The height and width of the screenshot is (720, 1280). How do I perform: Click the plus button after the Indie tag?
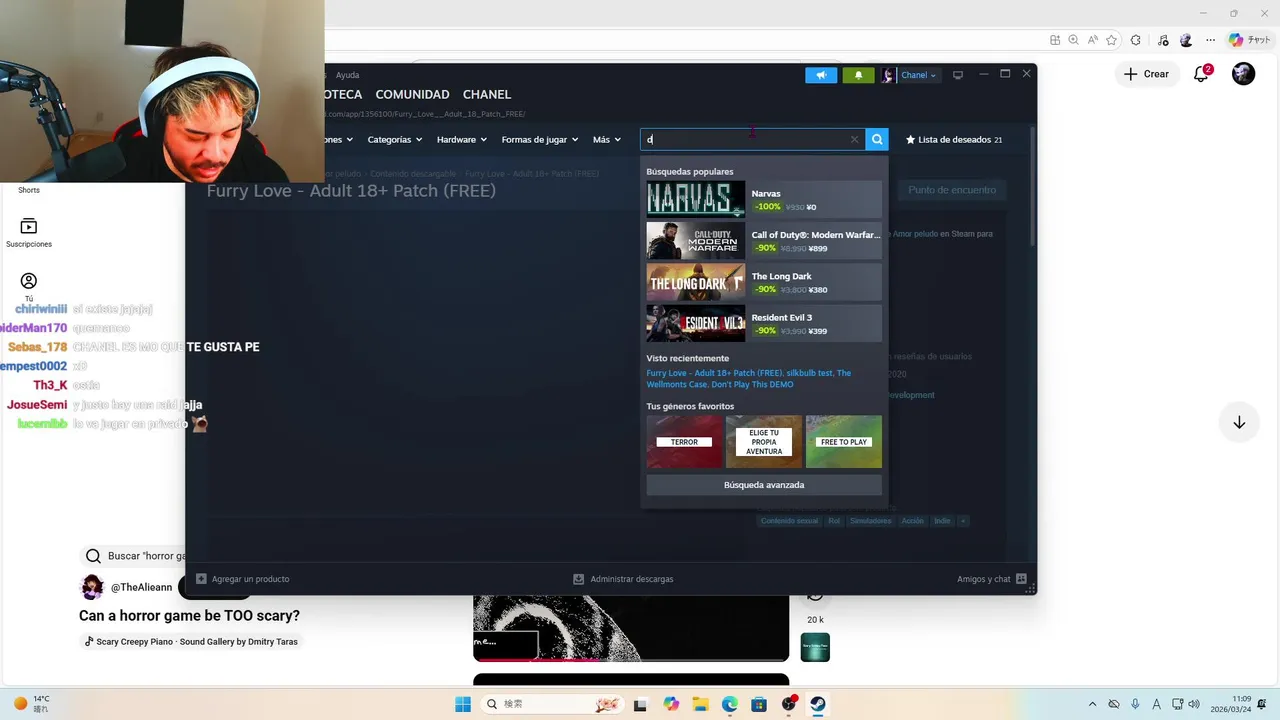point(963,521)
